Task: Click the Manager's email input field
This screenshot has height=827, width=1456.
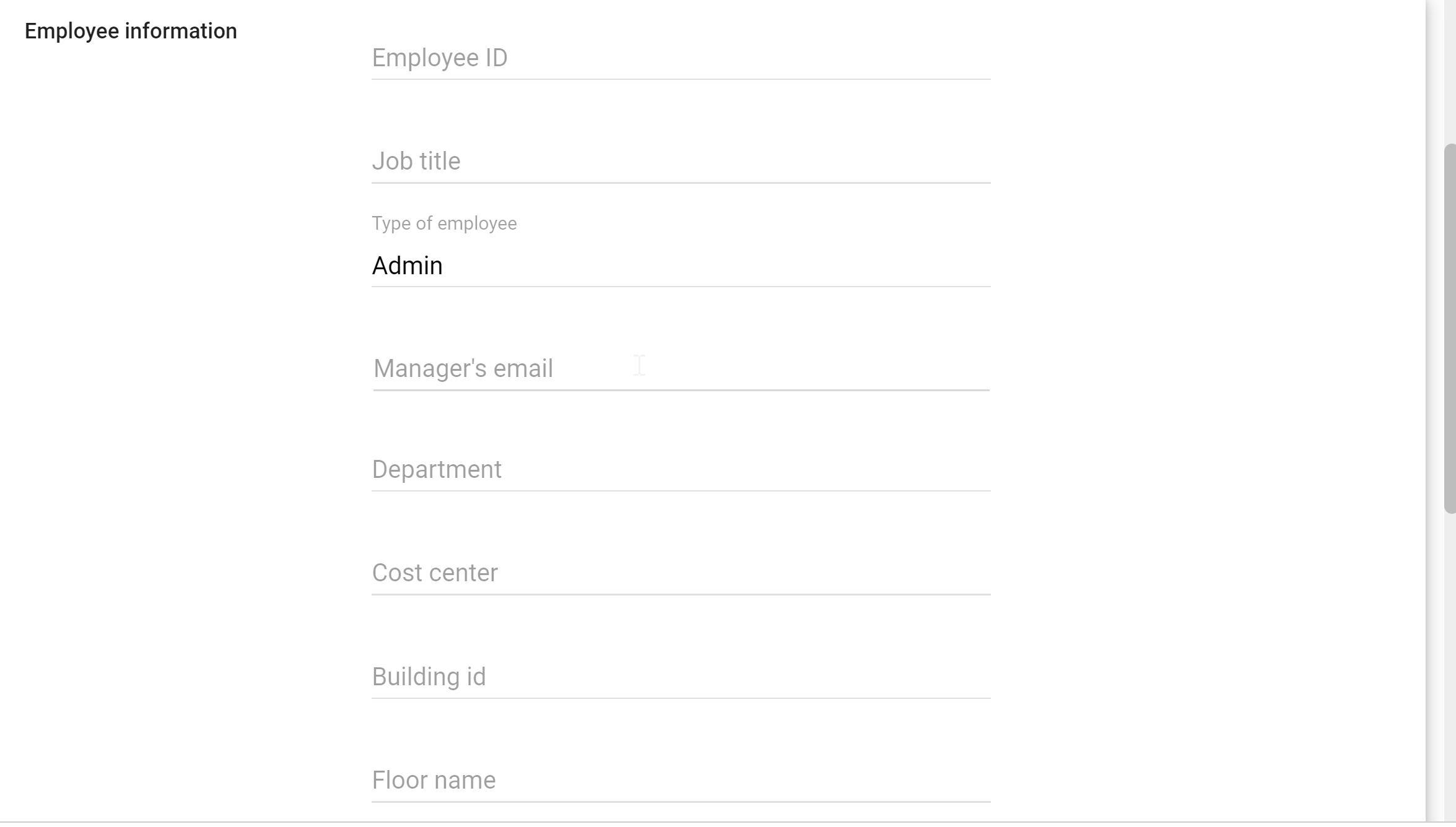Action: [x=681, y=369]
